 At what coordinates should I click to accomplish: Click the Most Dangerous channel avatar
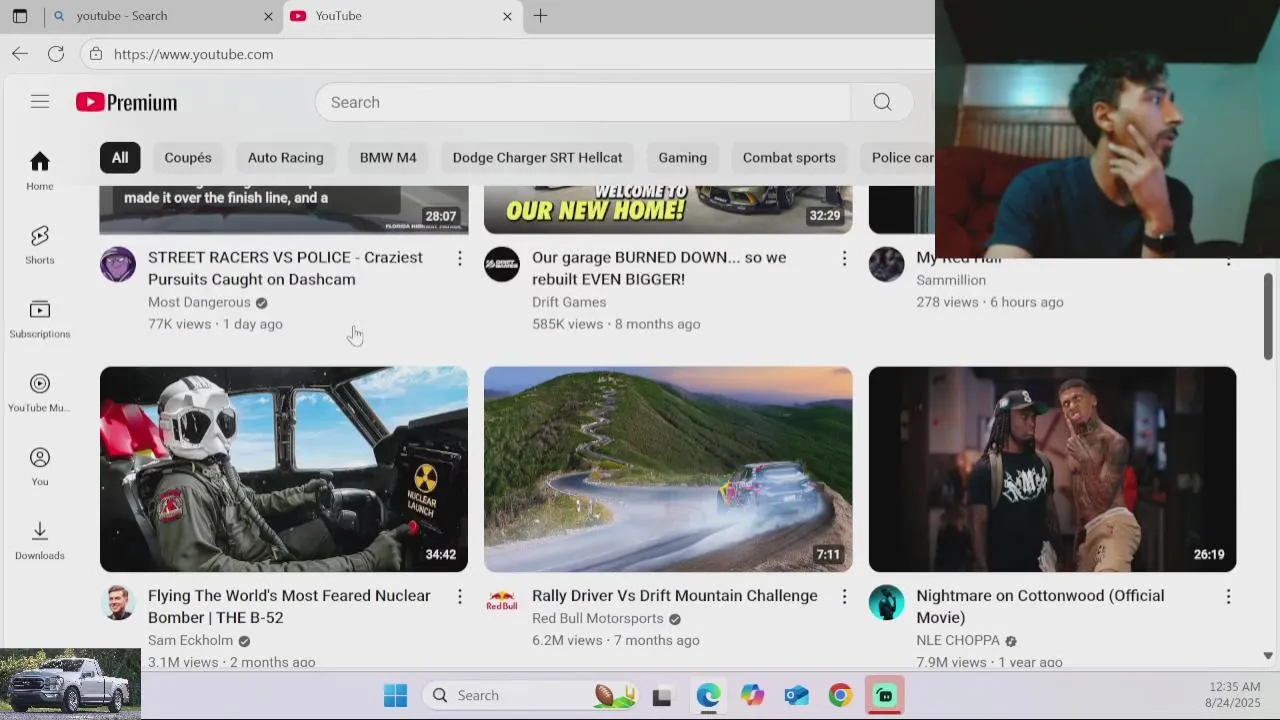(x=118, y=264)
